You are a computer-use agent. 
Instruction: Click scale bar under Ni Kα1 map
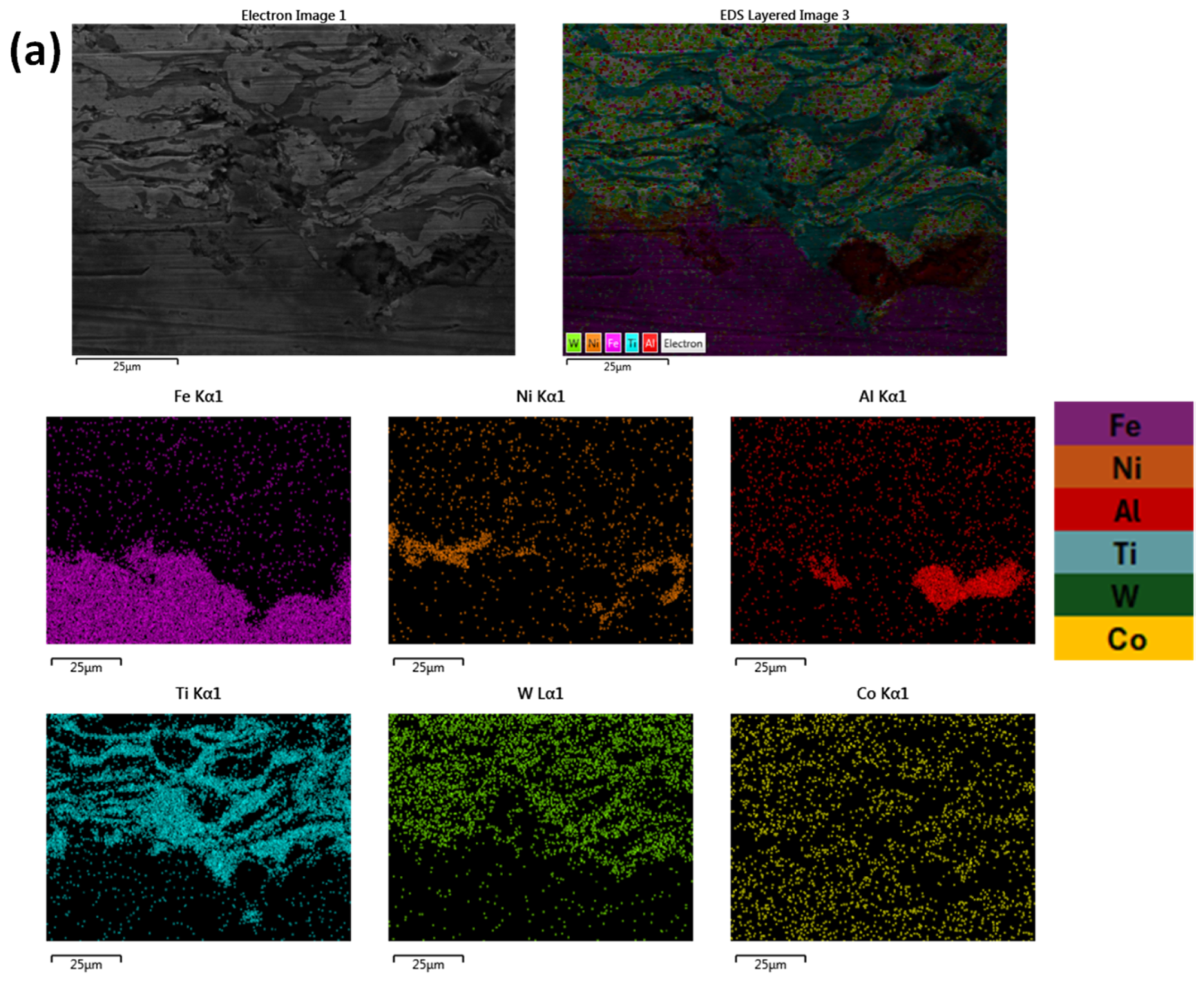[428, 662]
